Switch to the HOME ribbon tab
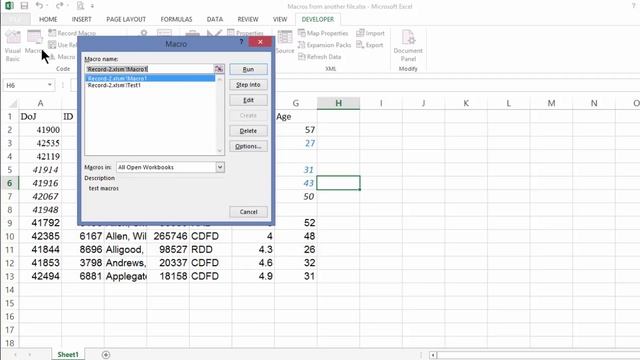This screenshot has height=360, width=640. coord(48,19)
